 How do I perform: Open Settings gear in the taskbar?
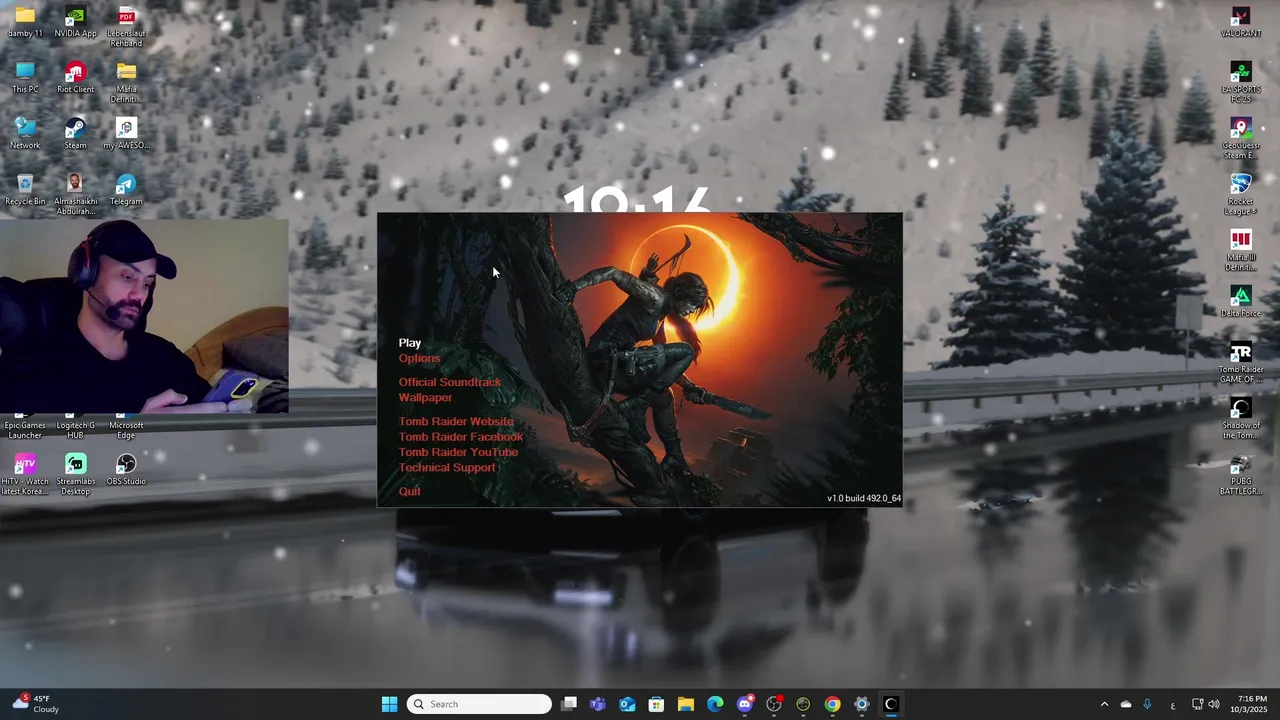(861, 704)
